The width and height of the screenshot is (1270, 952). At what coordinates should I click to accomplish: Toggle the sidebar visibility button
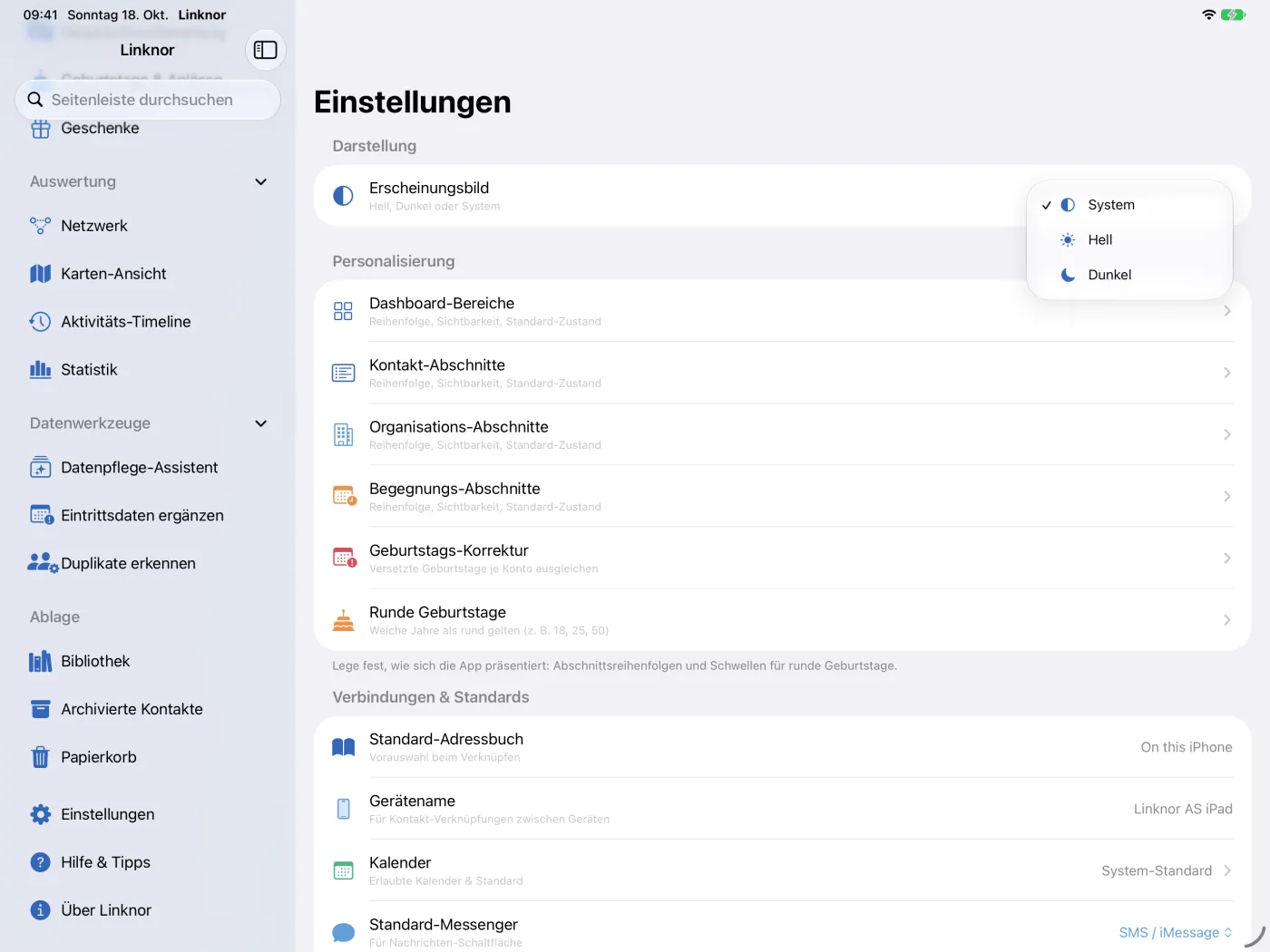click(266, 50)
